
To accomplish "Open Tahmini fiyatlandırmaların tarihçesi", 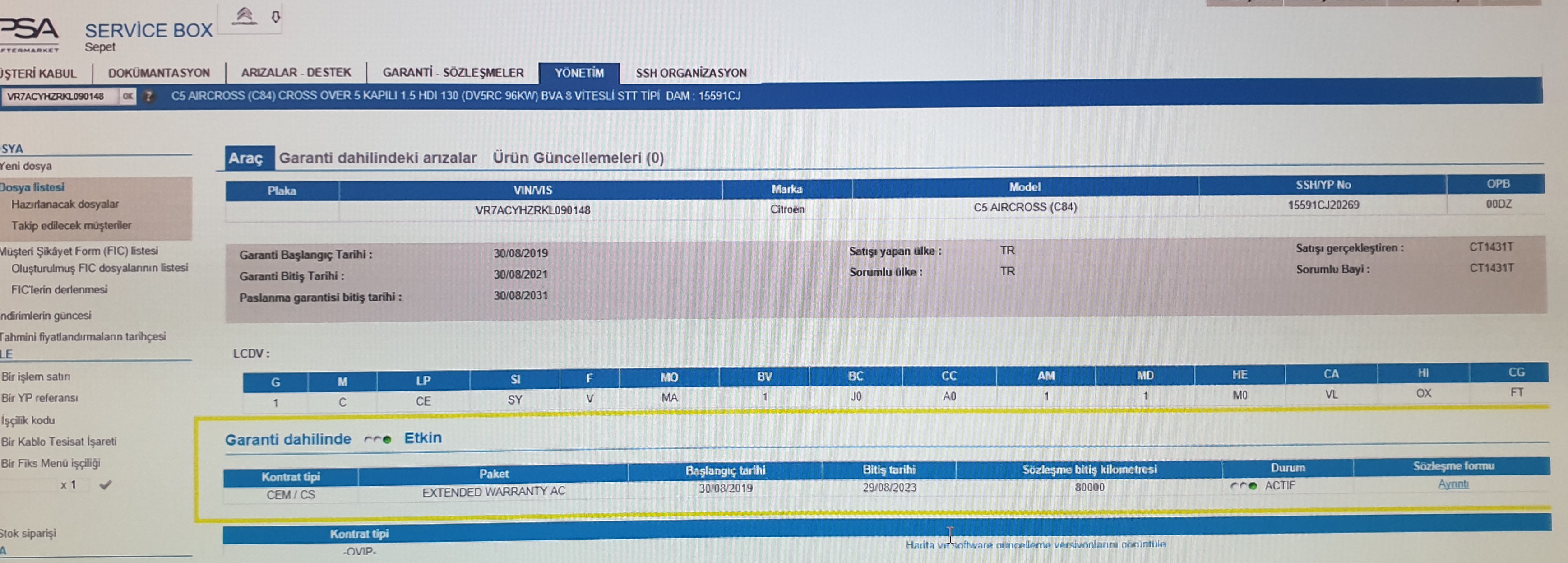I will click(83, 337).
